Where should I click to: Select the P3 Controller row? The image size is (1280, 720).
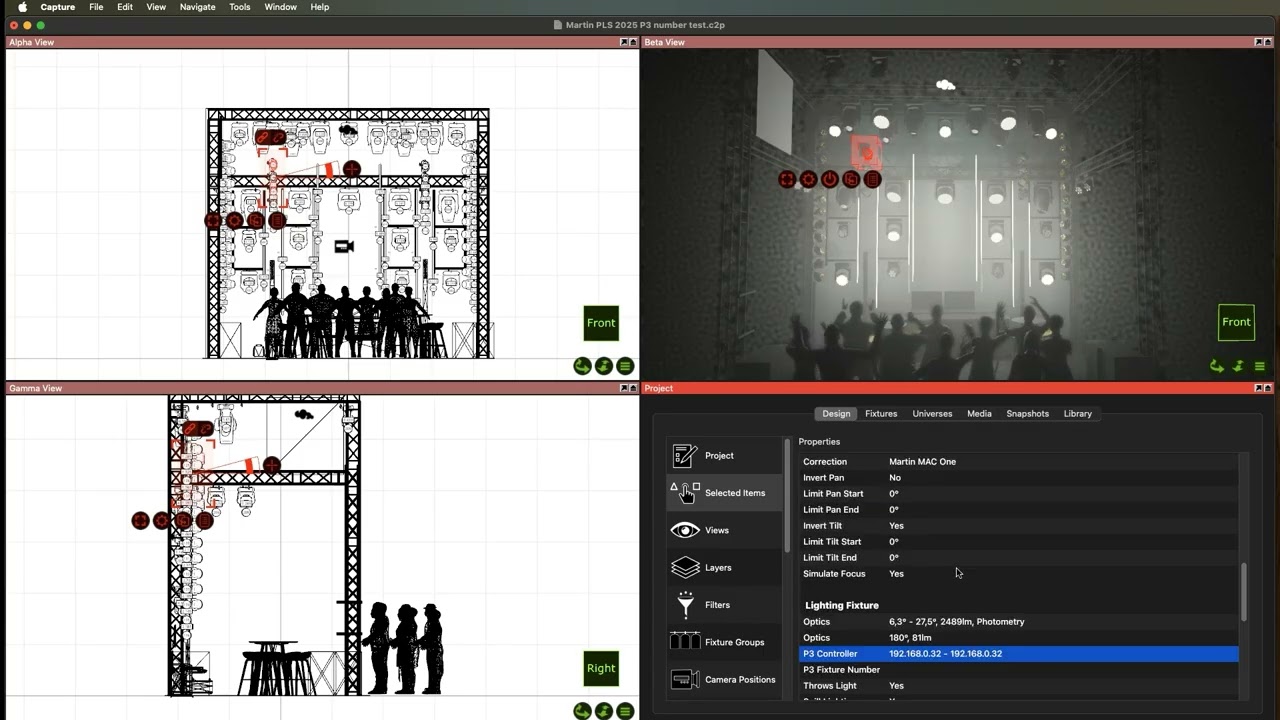tap(1000, 653)
